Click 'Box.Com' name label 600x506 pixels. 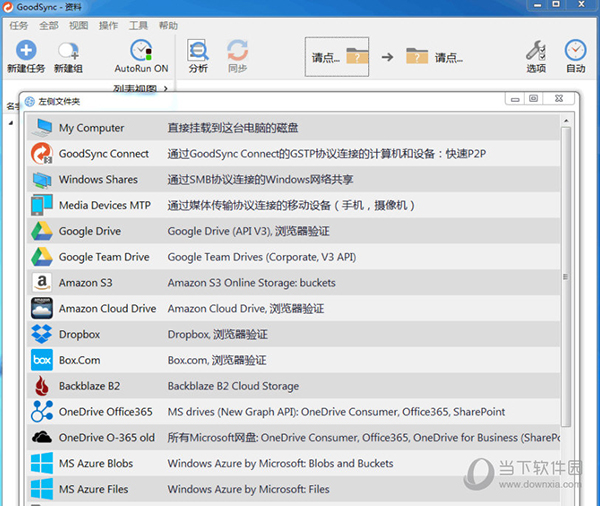point(80,360)
